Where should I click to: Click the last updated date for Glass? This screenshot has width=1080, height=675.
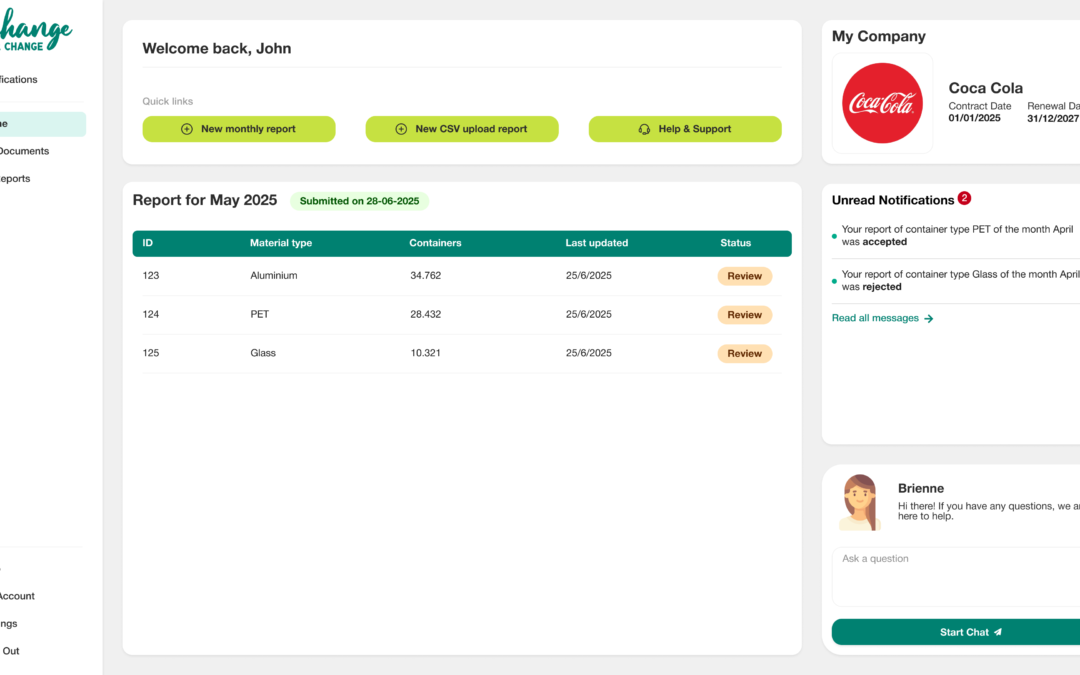click(589, 353)
